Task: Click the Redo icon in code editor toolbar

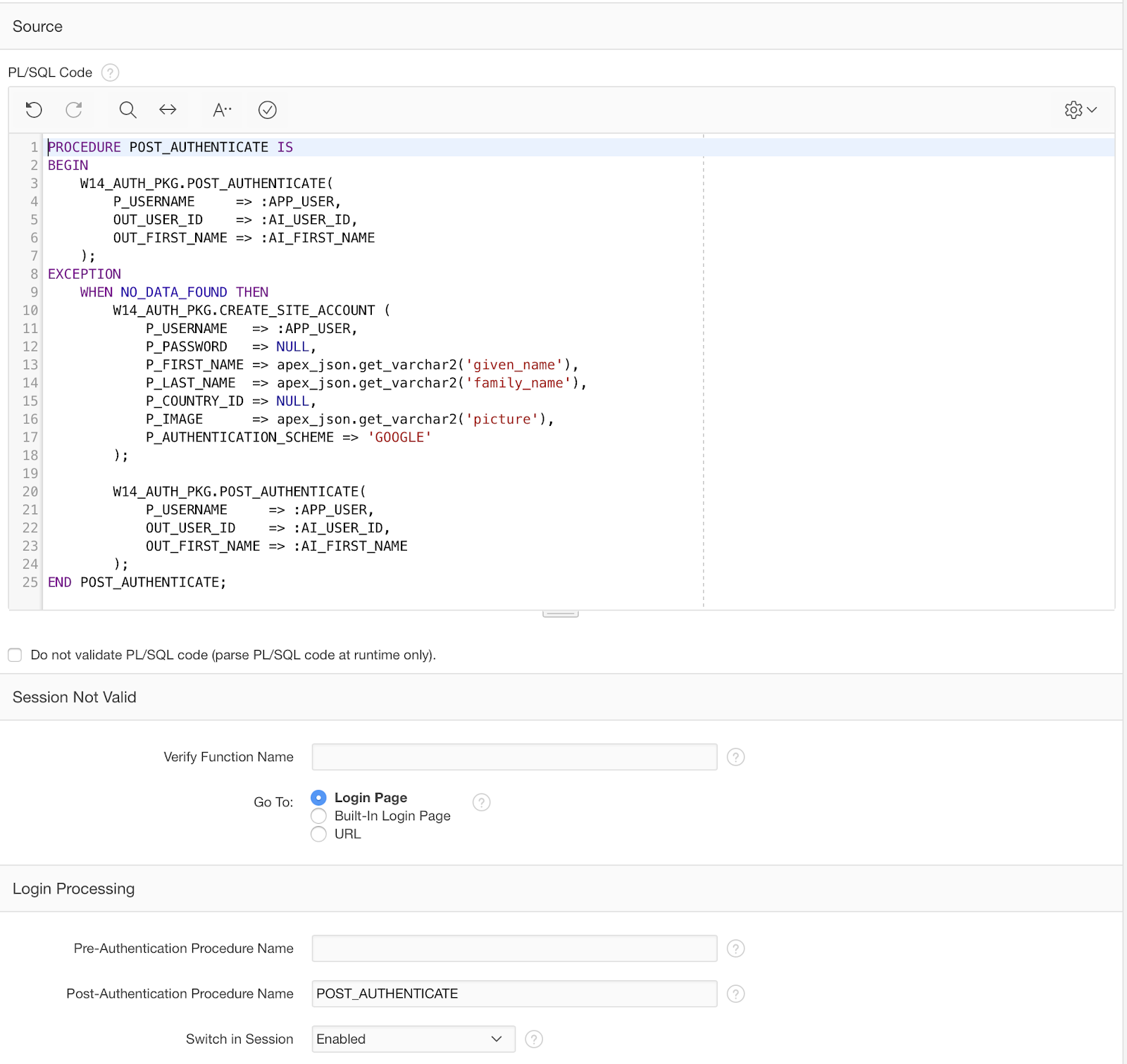Action: 74,110
